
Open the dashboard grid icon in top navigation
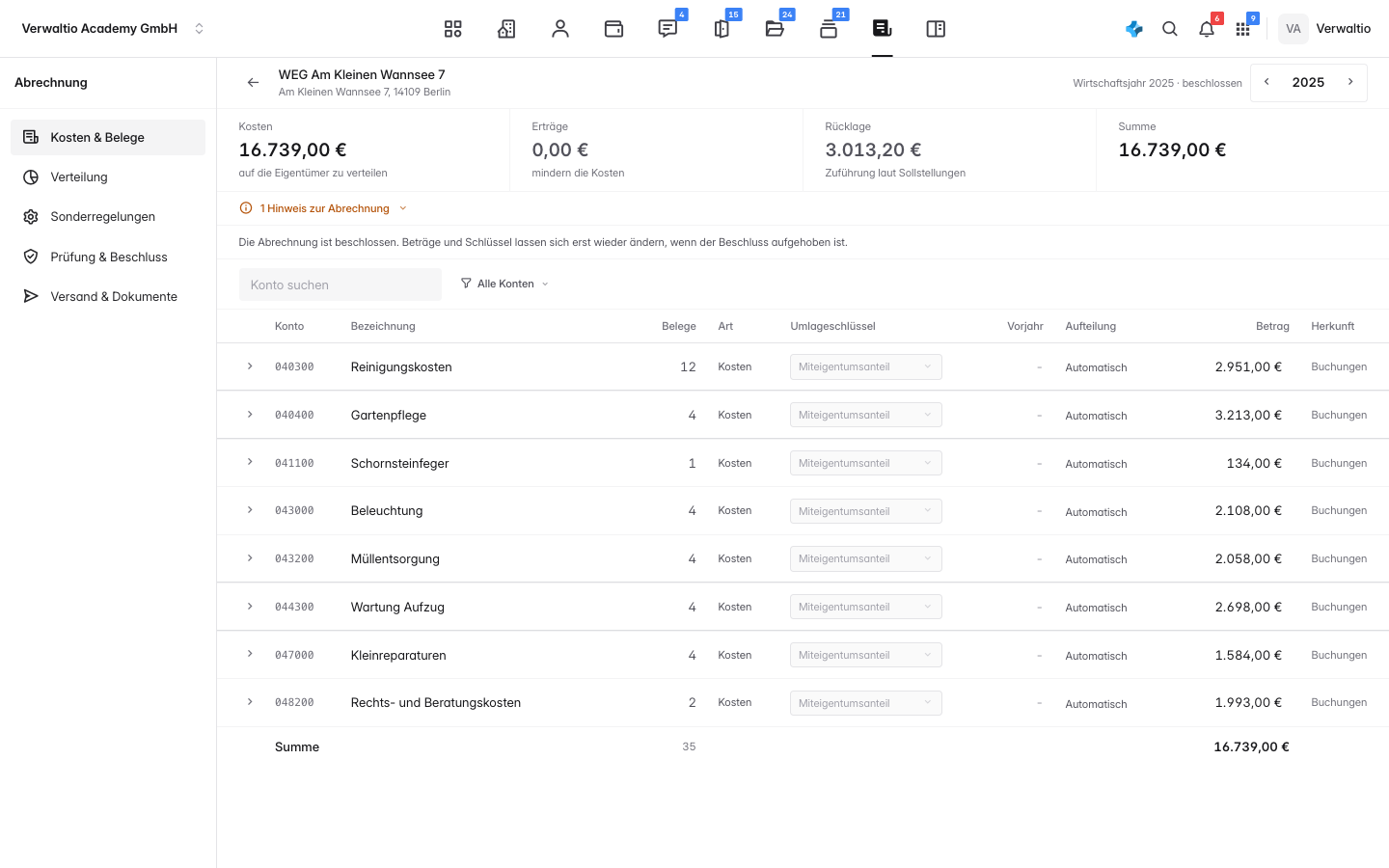tap(453, 29)
